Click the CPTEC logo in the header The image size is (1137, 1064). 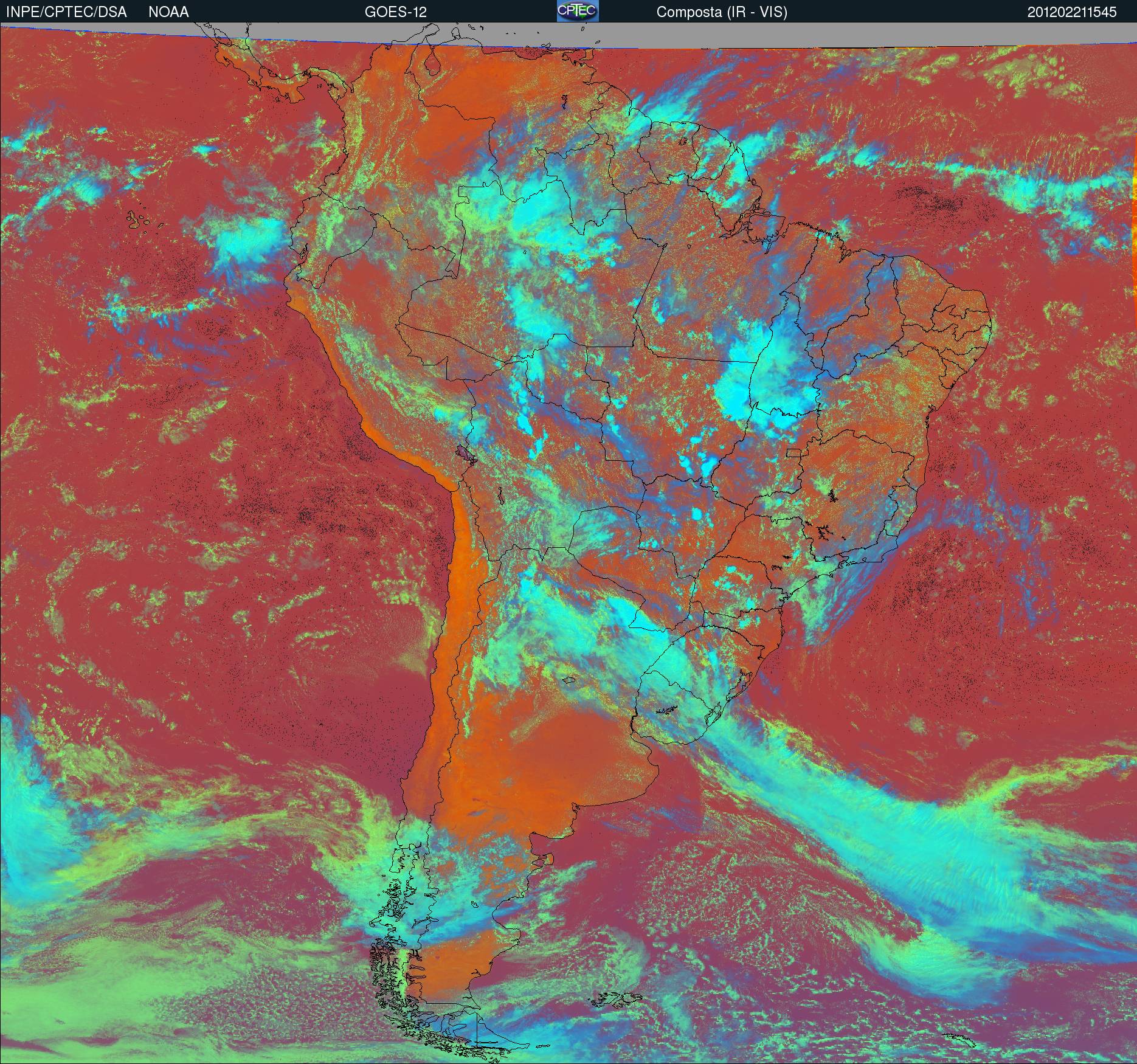point(578,11)
